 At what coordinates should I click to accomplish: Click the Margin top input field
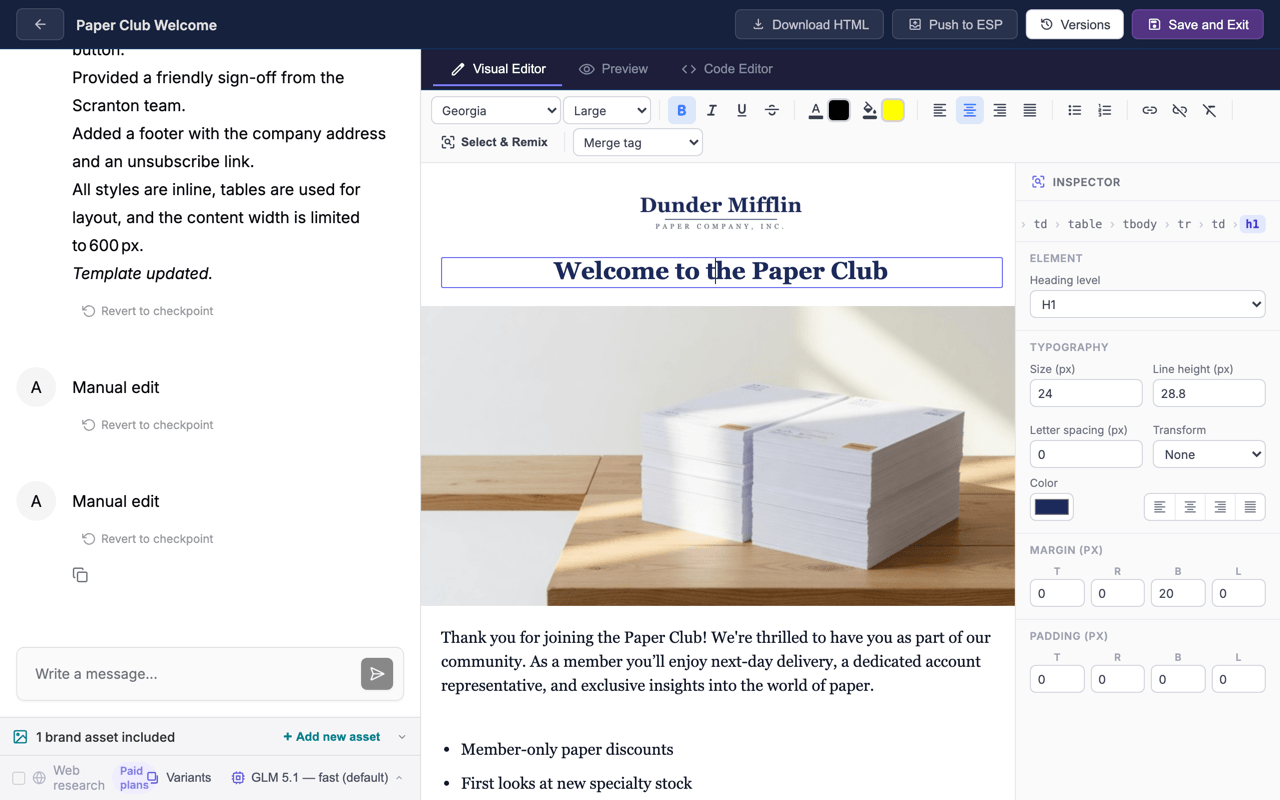[1057, 593]
